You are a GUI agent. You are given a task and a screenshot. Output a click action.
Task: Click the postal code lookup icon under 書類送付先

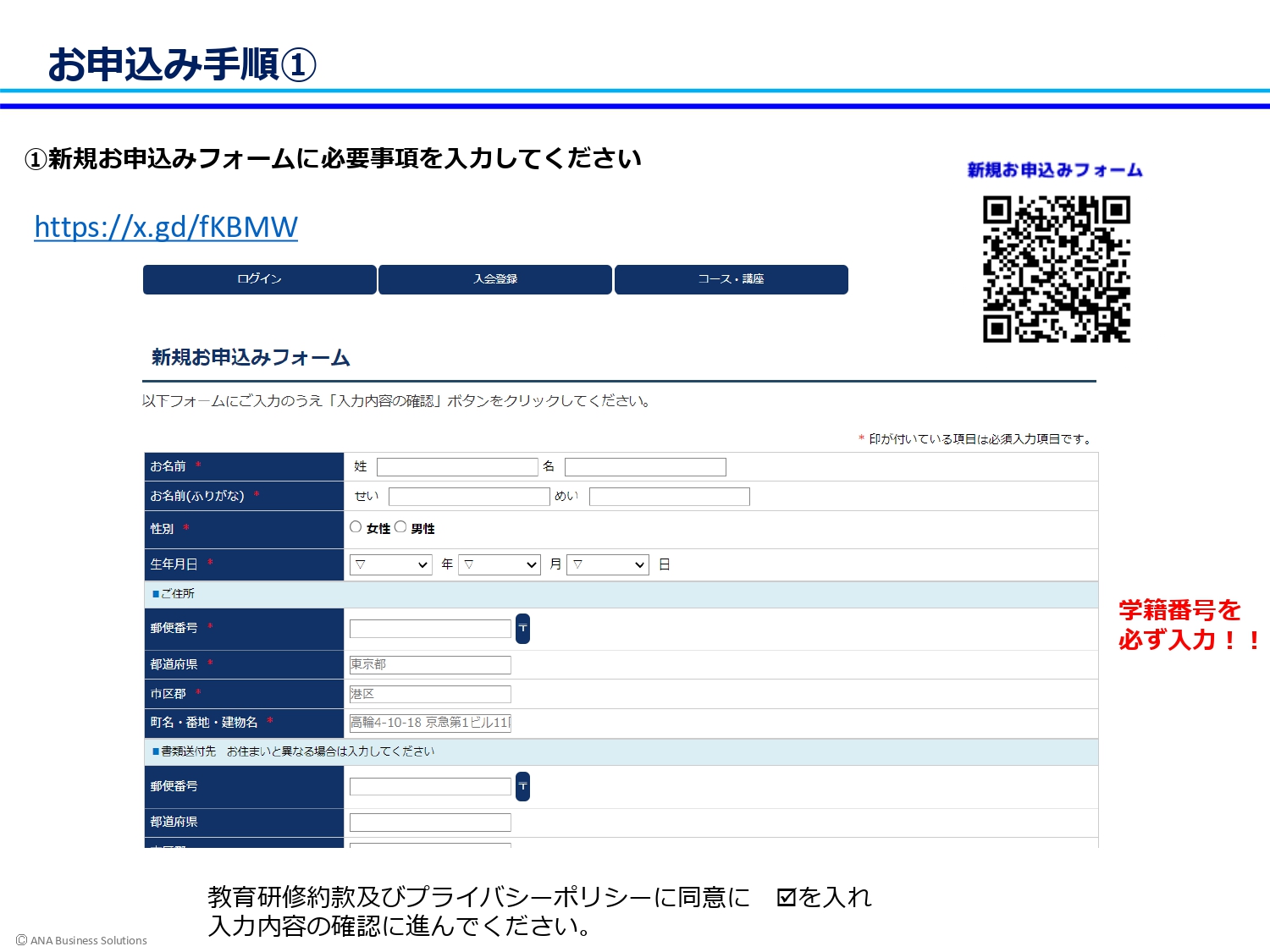(x=522, y=786)
